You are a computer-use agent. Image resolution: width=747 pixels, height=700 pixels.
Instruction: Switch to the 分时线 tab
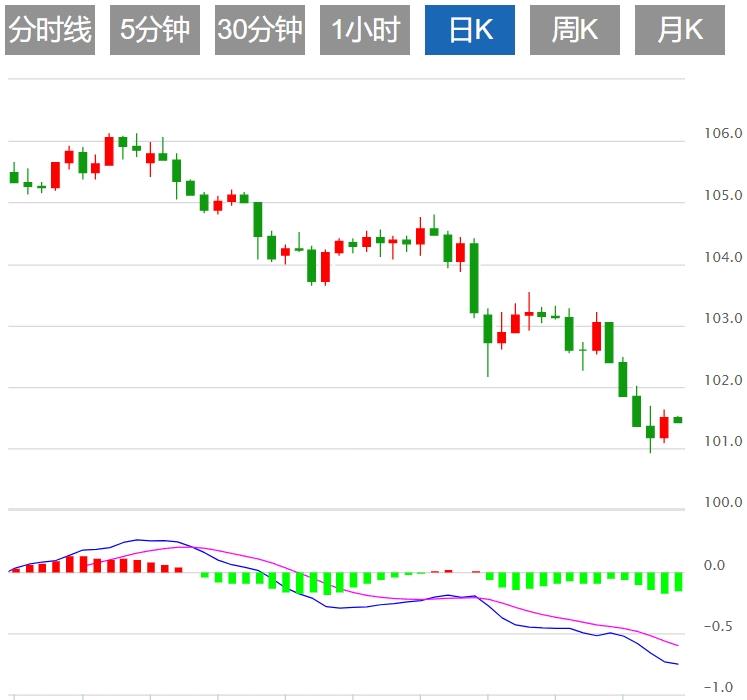(50, 30)
